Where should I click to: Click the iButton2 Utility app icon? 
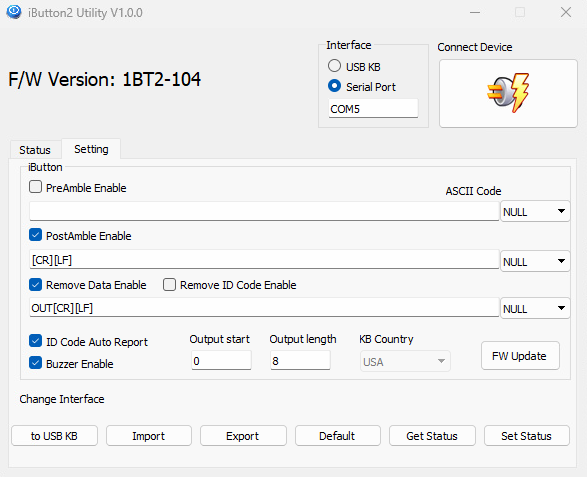(14, 12)
